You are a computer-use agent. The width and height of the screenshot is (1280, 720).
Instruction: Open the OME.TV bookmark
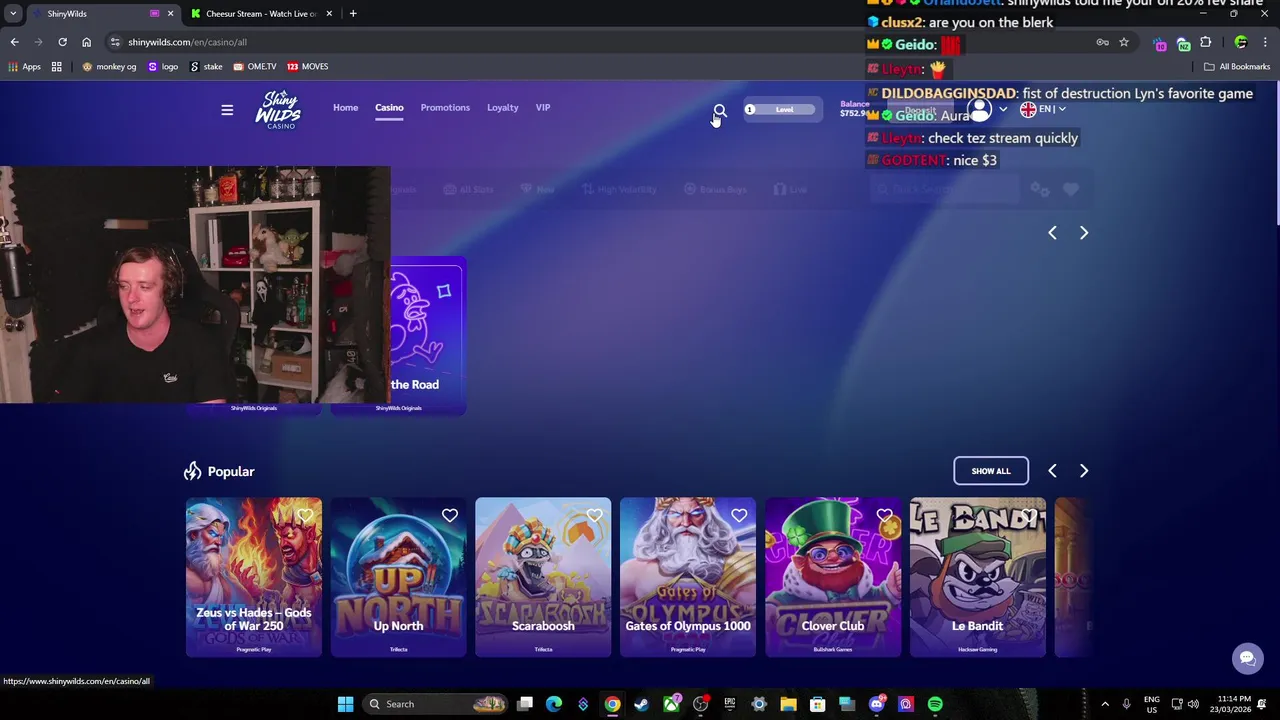255,67
